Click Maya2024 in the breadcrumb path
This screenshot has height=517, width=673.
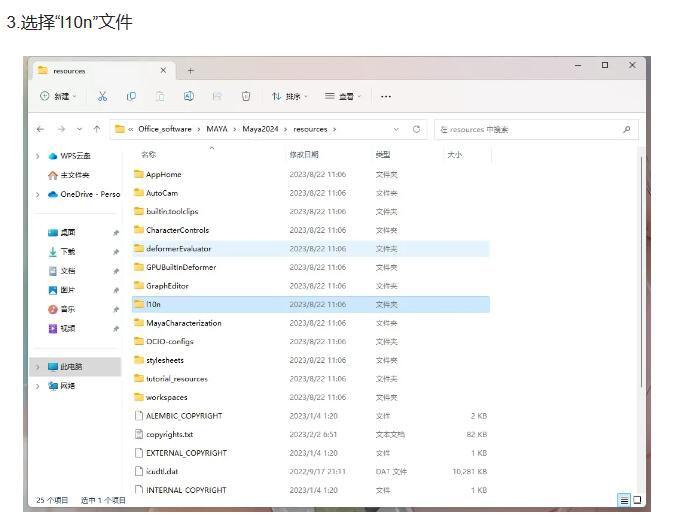[x=263, y=129]
